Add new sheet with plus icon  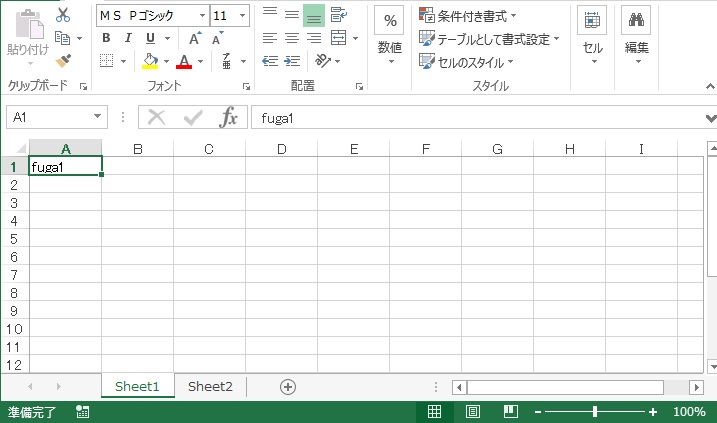[288, 387]
